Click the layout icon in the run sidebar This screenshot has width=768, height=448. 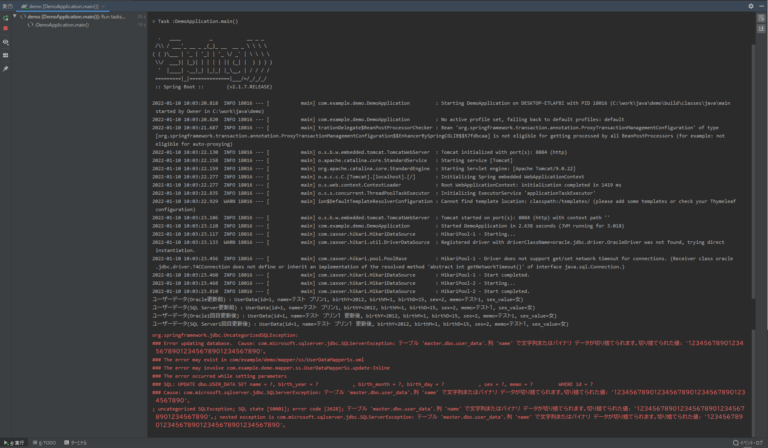(x=6, y=55)
